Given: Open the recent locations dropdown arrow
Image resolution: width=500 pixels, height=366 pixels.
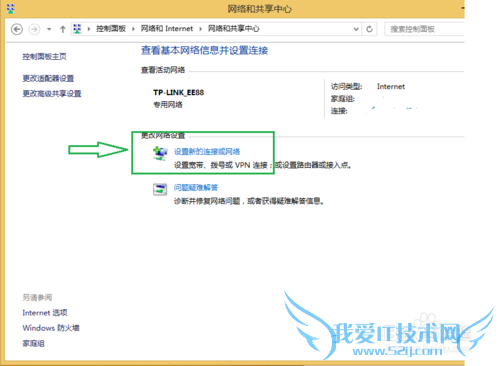Looking at the screenshot, I should tap(49, 29).
